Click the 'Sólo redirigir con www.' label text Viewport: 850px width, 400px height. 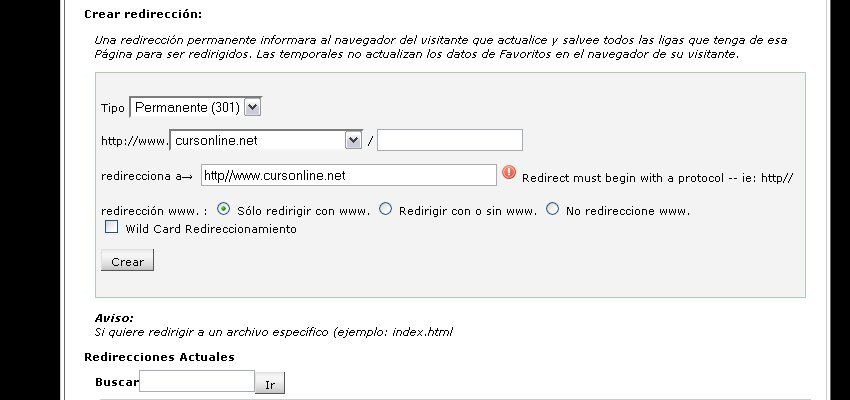click(x=304, y=211)
